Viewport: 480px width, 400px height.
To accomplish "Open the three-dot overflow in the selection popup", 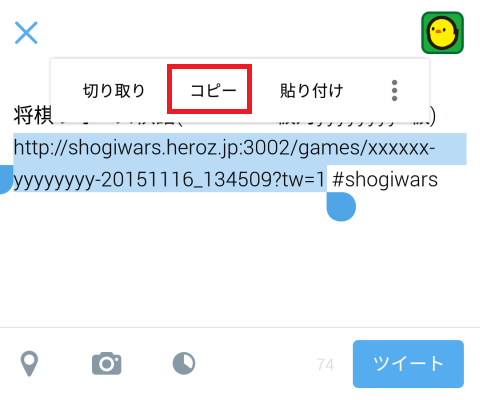I will (394, 90).
